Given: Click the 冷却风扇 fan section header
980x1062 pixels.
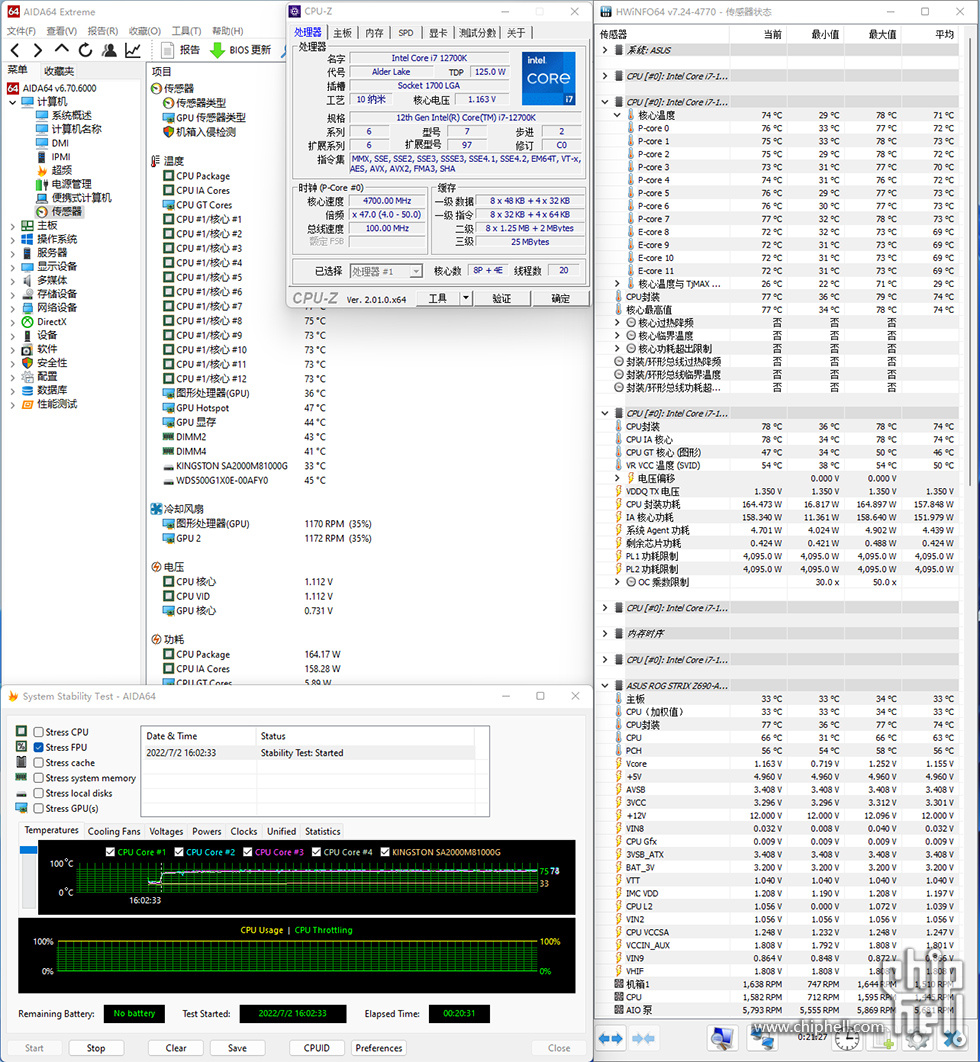Looking at the screenshot, I should point(177,509).
